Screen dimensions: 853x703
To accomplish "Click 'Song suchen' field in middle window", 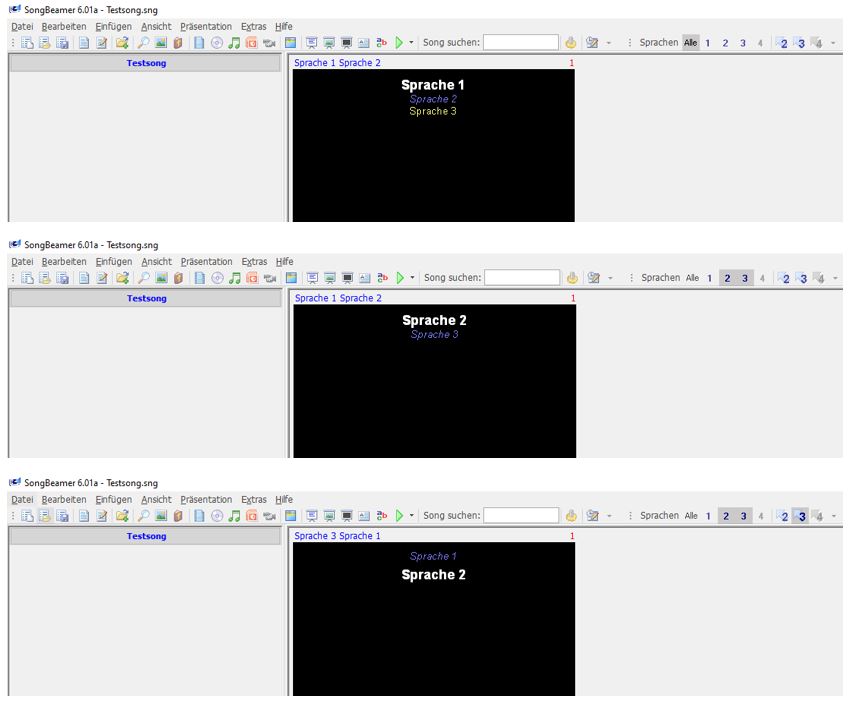I will pos(522,278).
